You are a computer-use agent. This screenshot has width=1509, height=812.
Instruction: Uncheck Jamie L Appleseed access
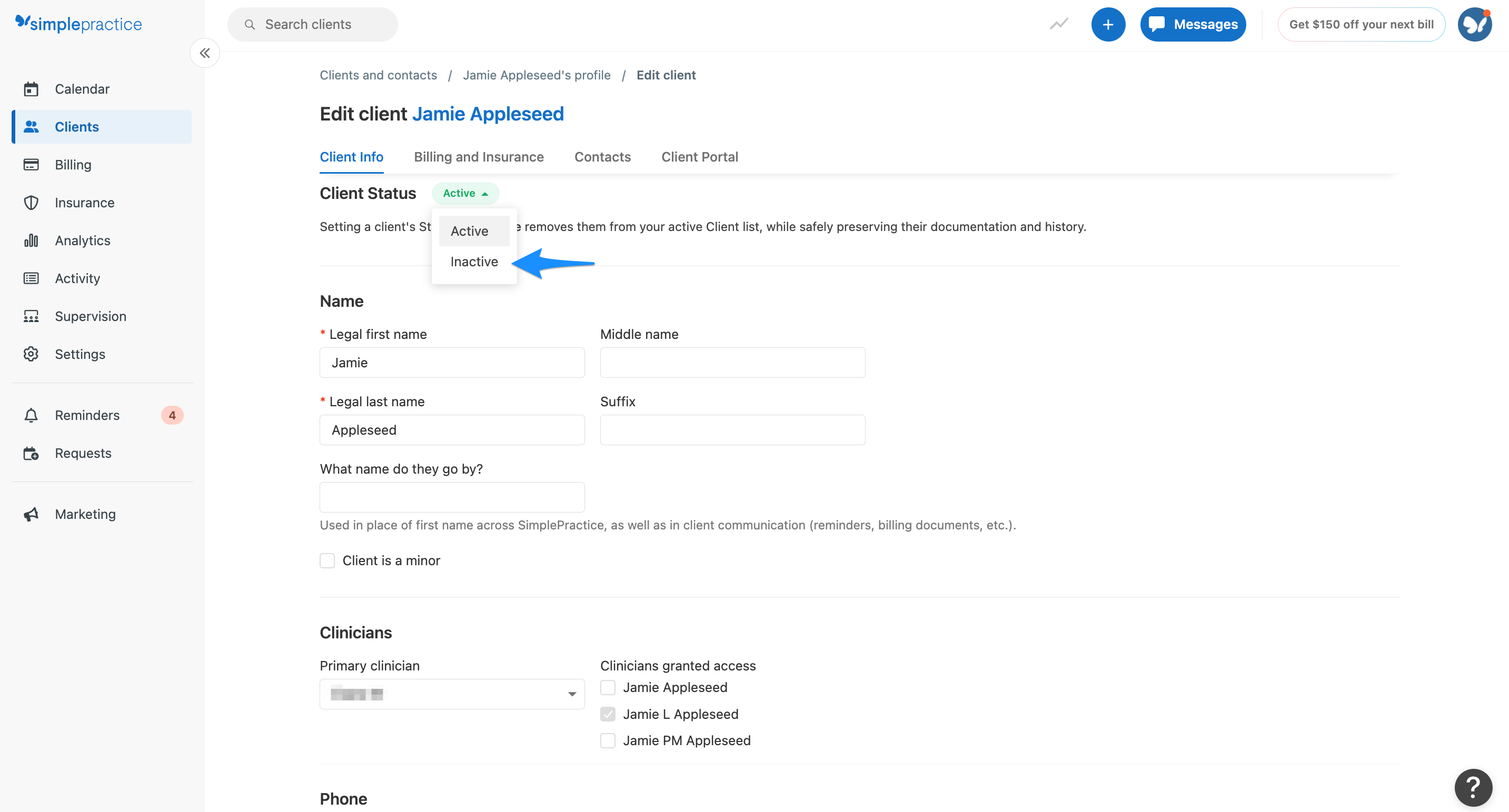pyautogui.click(x=608, y=714)
